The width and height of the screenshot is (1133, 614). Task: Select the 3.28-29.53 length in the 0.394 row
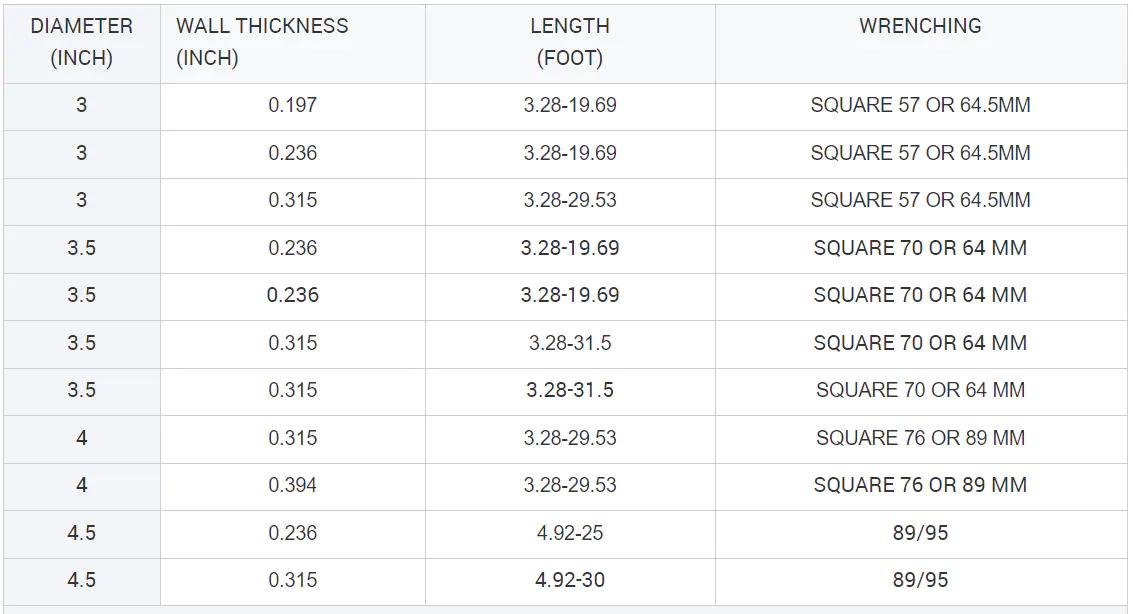pos(570,485)
